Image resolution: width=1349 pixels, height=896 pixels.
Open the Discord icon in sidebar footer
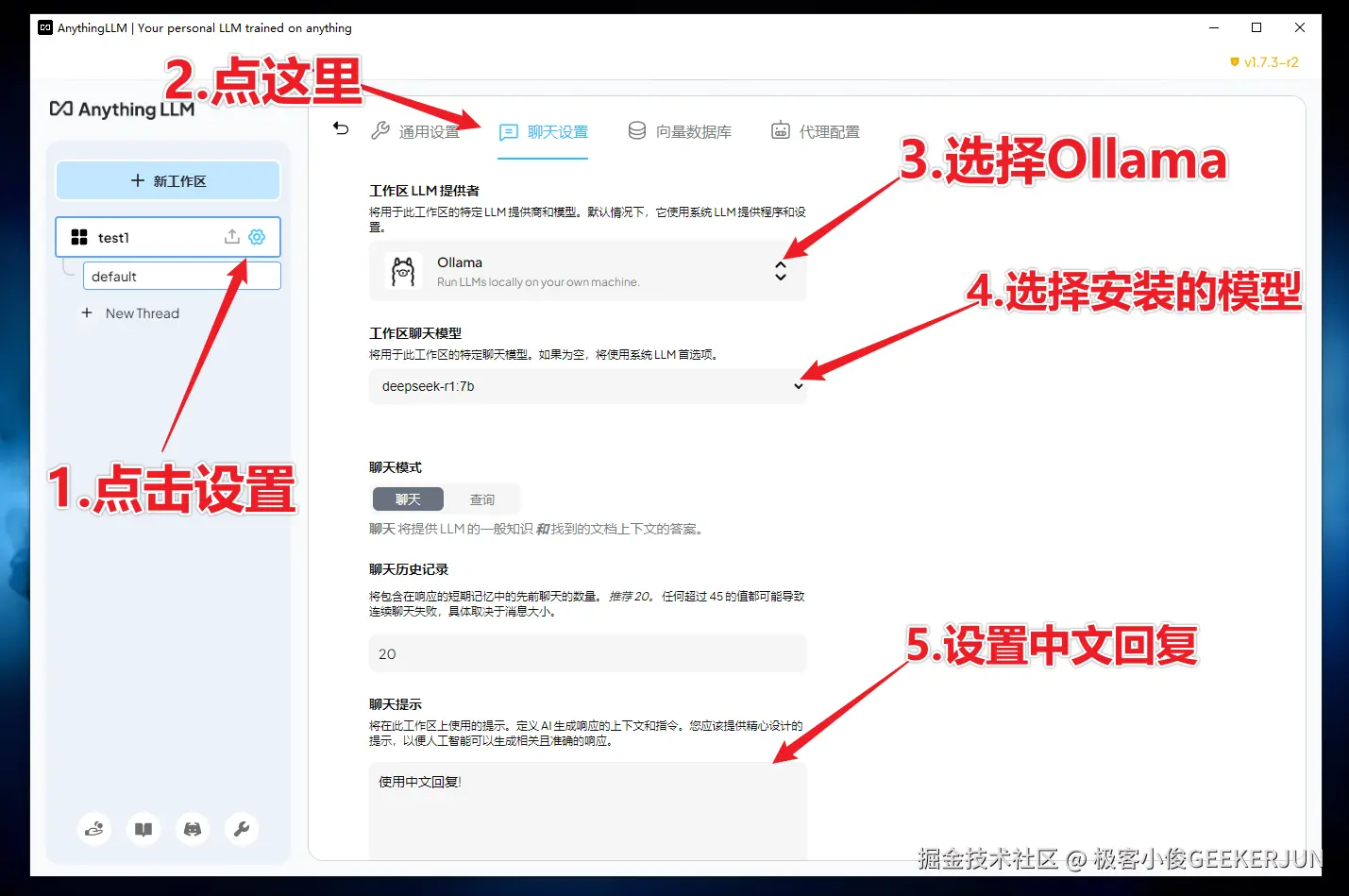tap(193, 829)
